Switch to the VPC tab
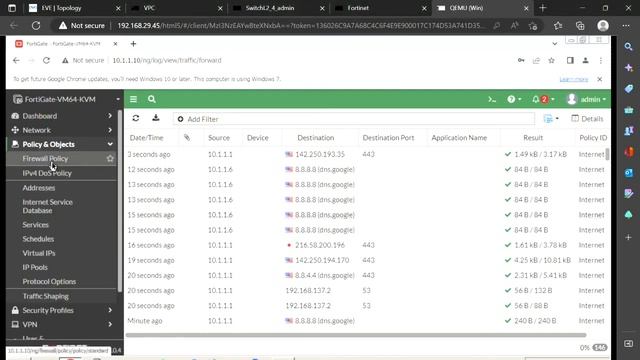Image resolution: width=640 pixels, height=360 pixels. click(176, 8)
